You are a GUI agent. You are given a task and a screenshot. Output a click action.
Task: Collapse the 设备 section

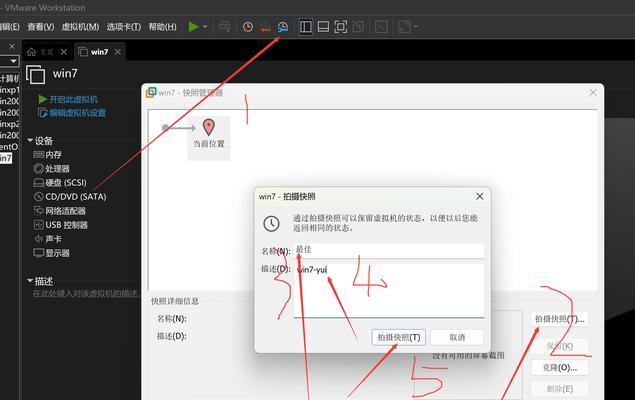pyautogui.click(x=30, y=140)
